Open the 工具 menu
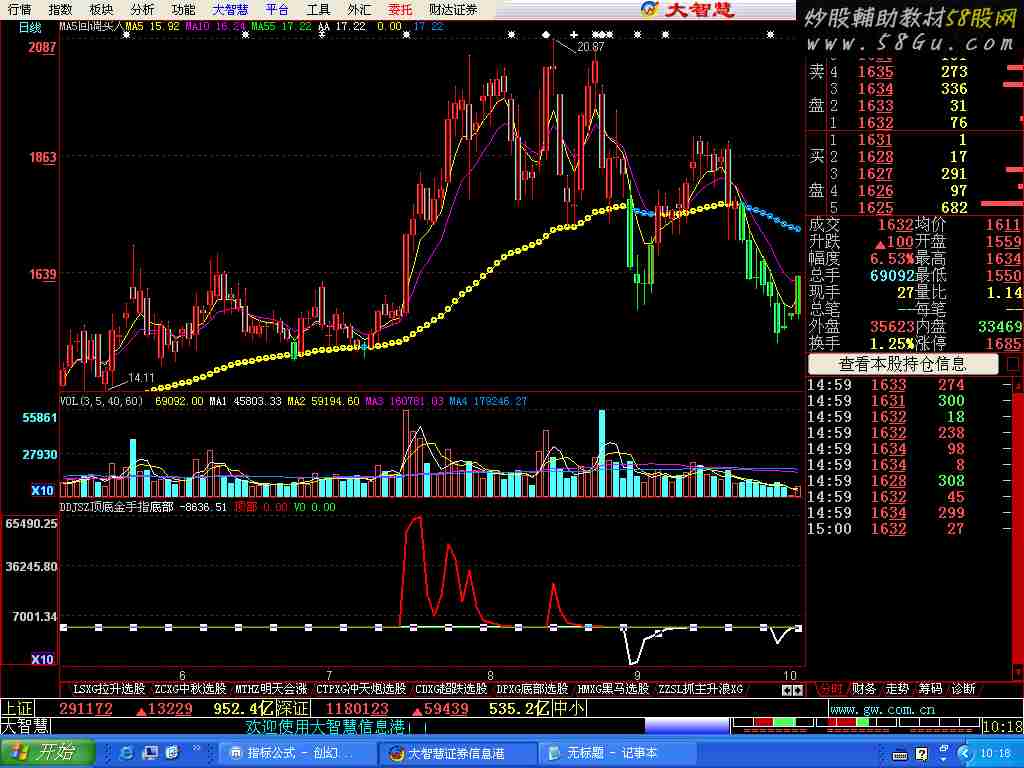 [318, 9]
